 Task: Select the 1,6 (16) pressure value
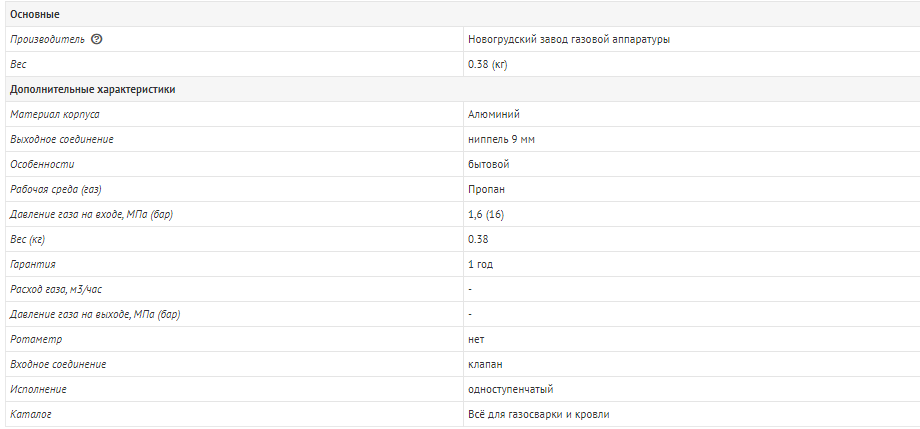pos(486,214)
